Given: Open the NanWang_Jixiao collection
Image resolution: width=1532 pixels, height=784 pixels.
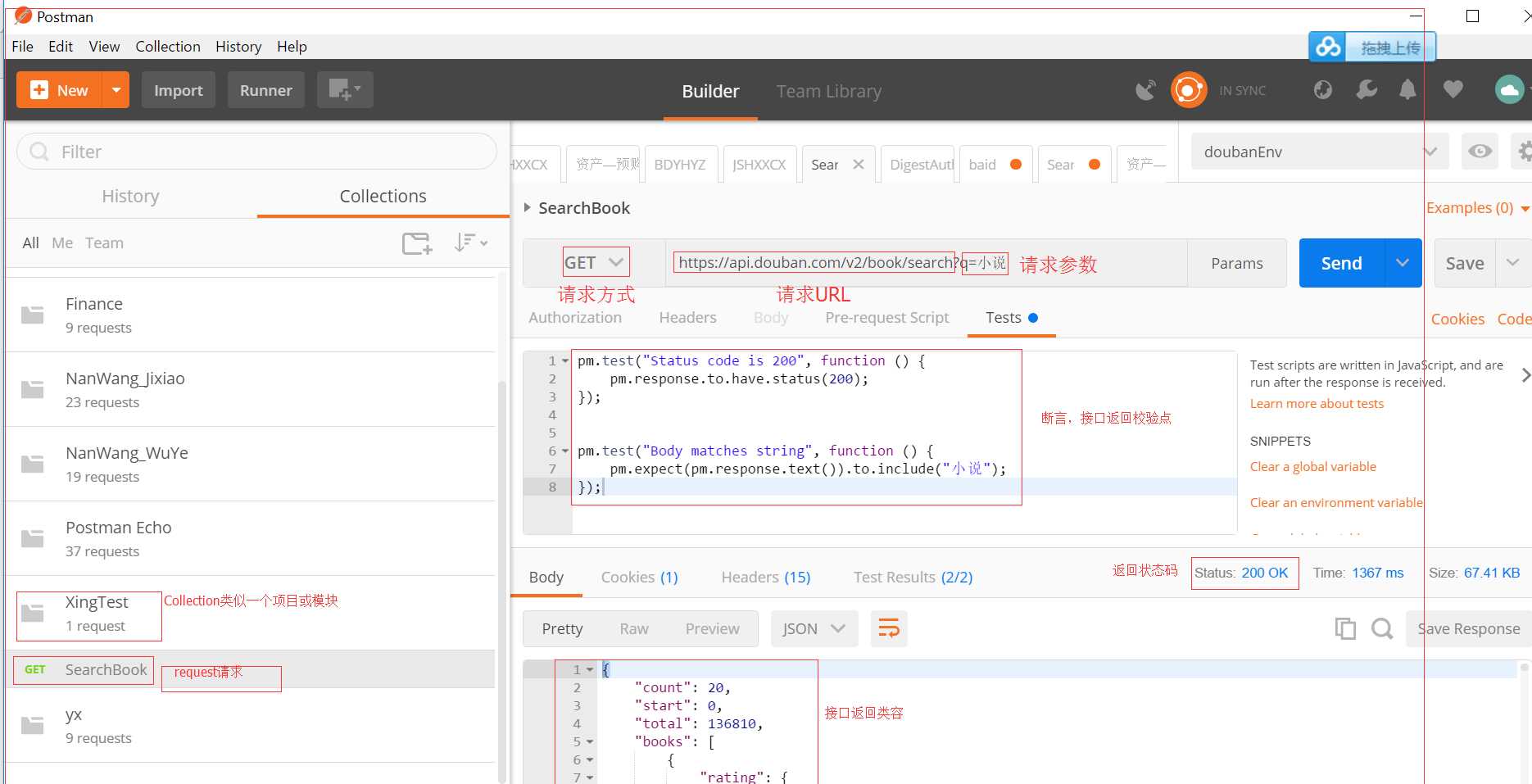Looking at the screenshot, I should click(251, 389).
